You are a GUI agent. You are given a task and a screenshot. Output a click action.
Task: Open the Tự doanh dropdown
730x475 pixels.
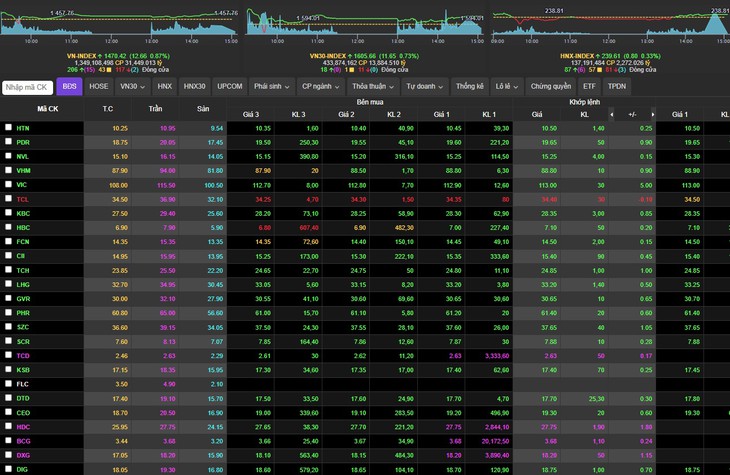(x=425, y=87)
